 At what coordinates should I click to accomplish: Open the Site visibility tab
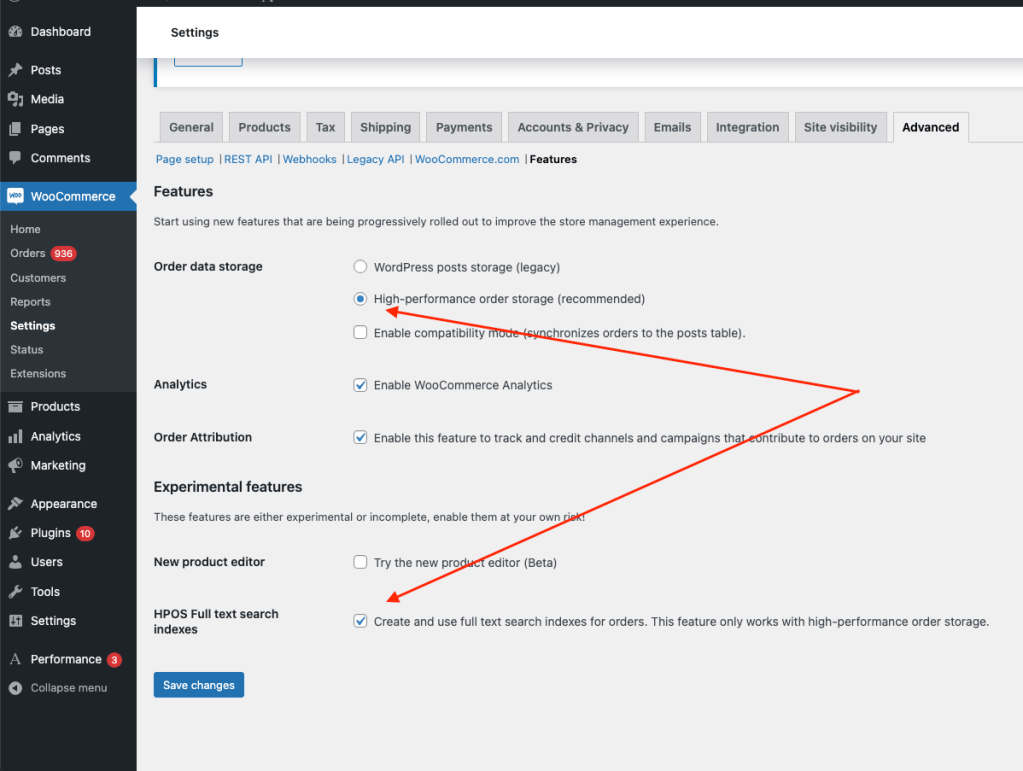840,127
